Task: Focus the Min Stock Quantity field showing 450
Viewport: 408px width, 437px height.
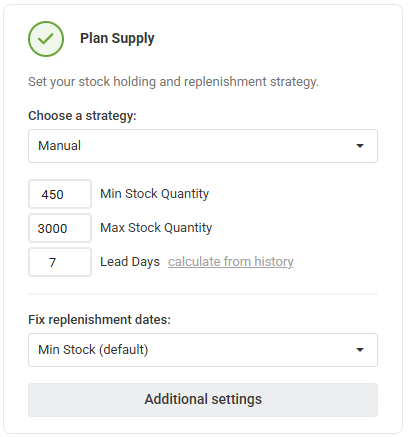Action: pyautogui.click(x=60, y=194)
